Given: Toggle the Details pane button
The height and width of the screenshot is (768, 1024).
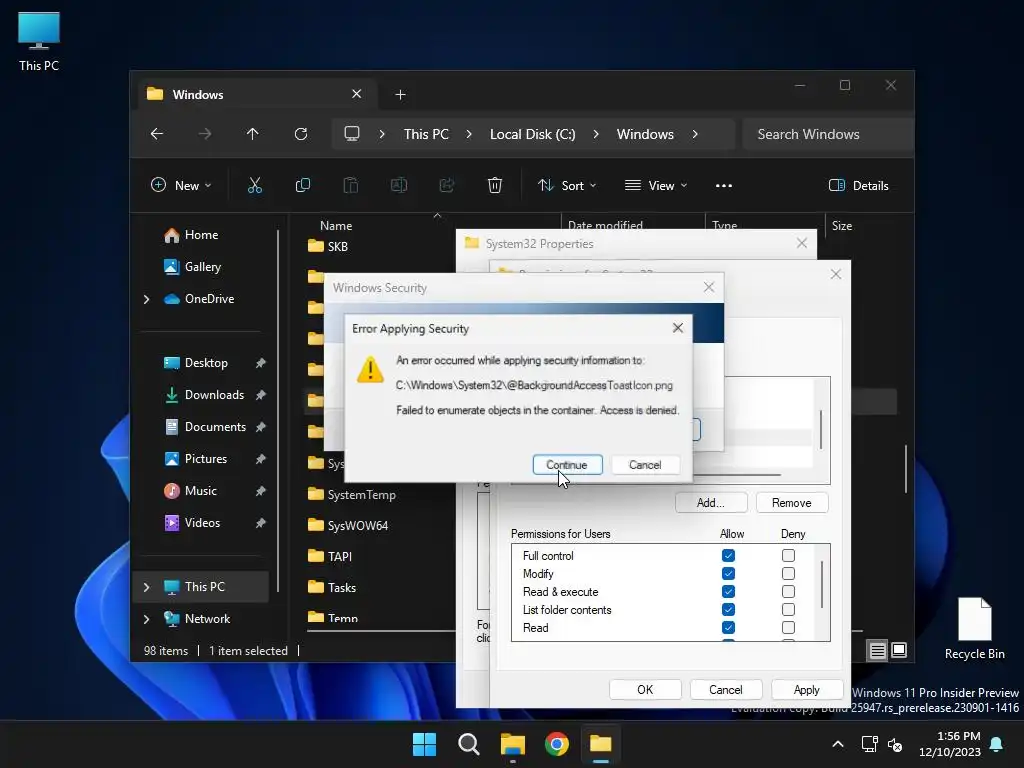Looking at the screenshot, I should [859, 185].
